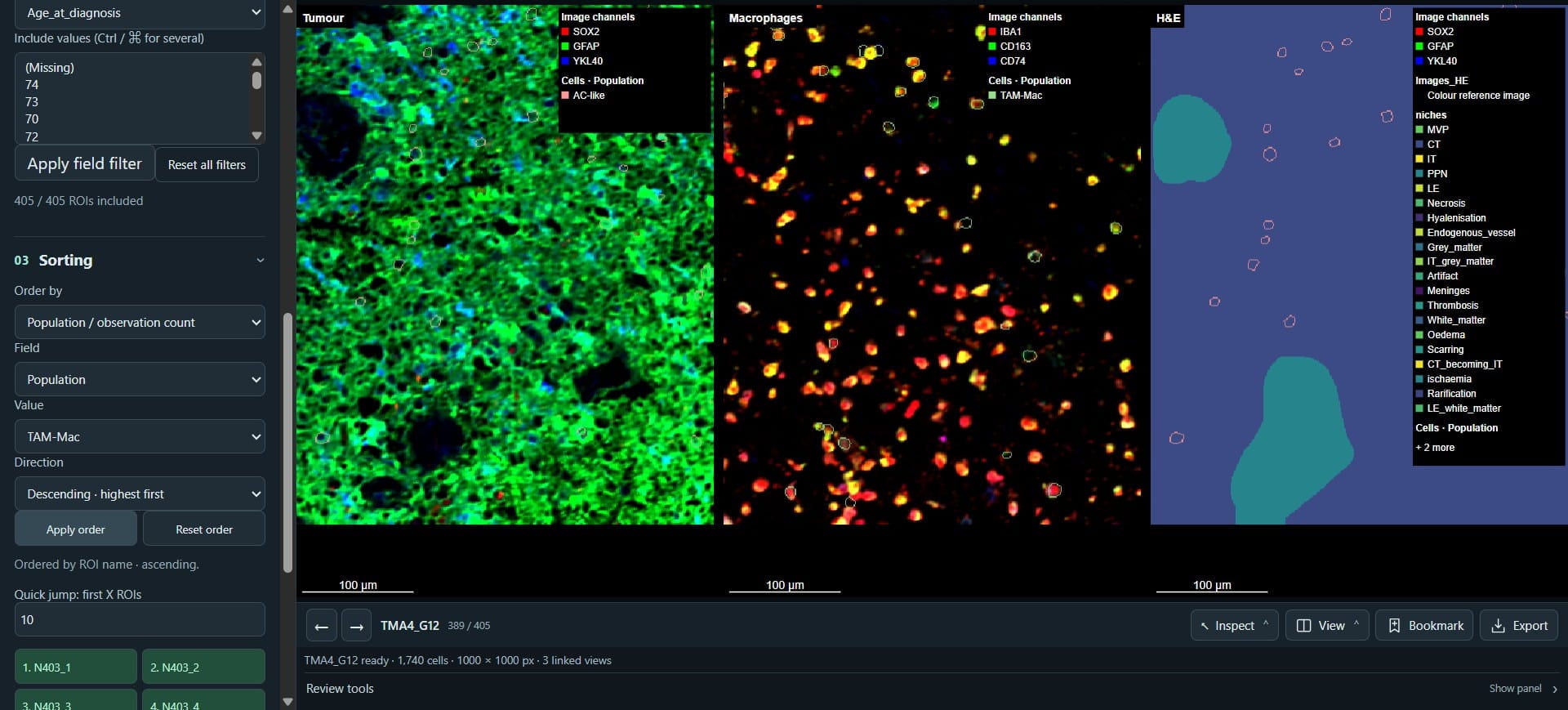Screen dimensions: 1568x710
Task: Apply the sorting order
Action: (x=76, y=529)
